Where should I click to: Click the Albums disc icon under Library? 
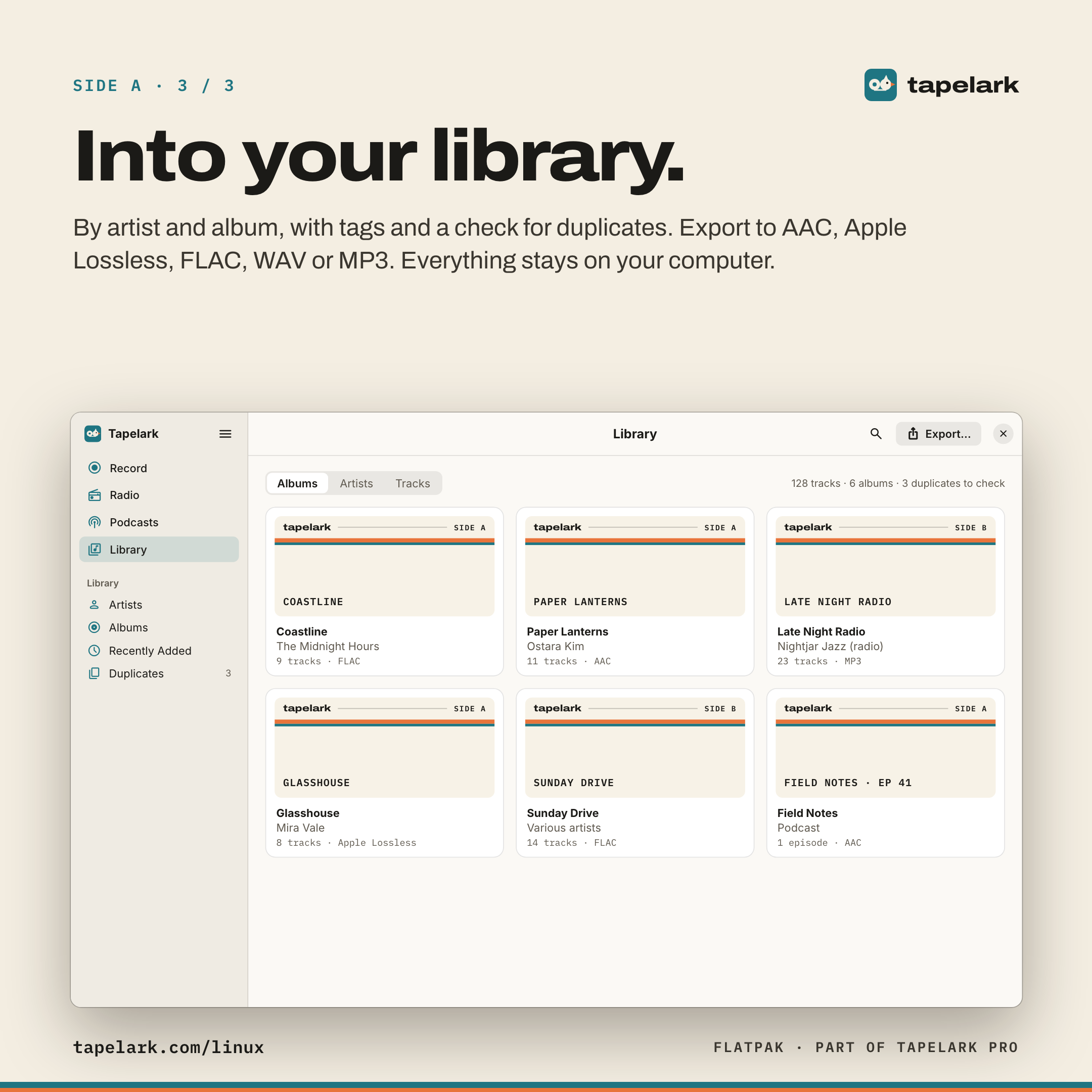(95, 627)
